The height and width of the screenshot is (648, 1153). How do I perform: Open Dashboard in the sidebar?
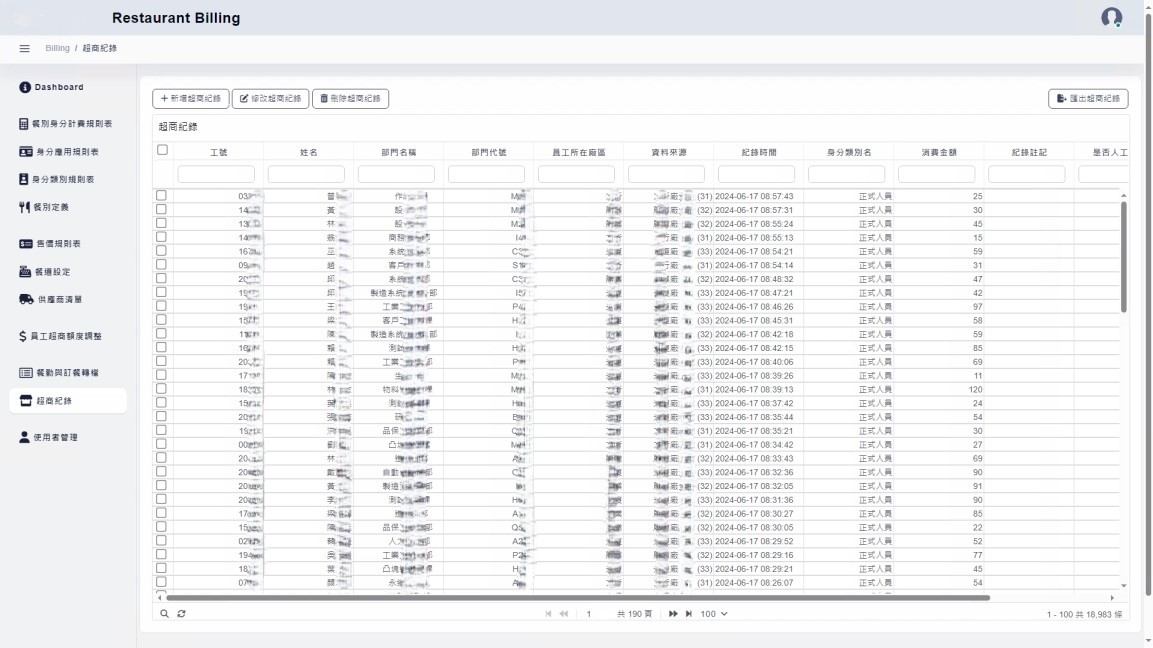point(59,87)
